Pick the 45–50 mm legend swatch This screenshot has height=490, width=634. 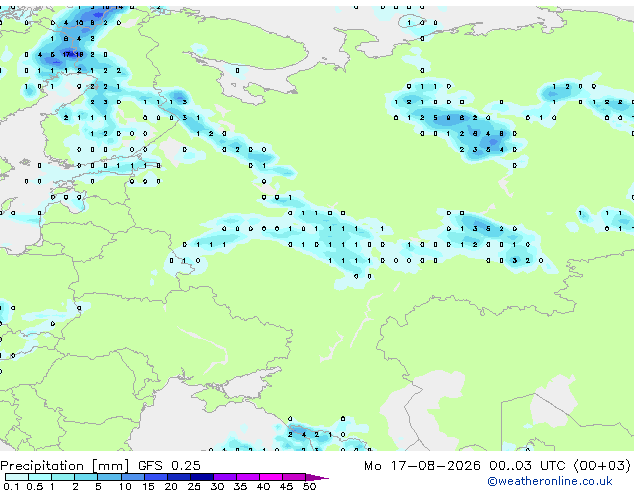[294, 477]
